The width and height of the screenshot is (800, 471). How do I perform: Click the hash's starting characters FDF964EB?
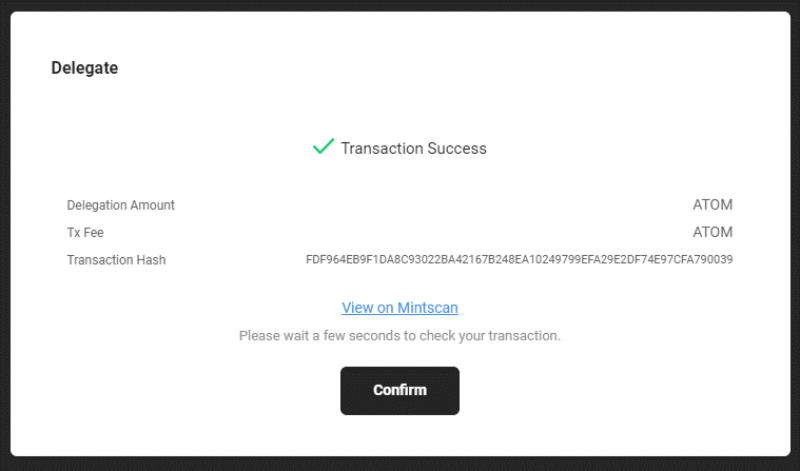click(330, 260)
